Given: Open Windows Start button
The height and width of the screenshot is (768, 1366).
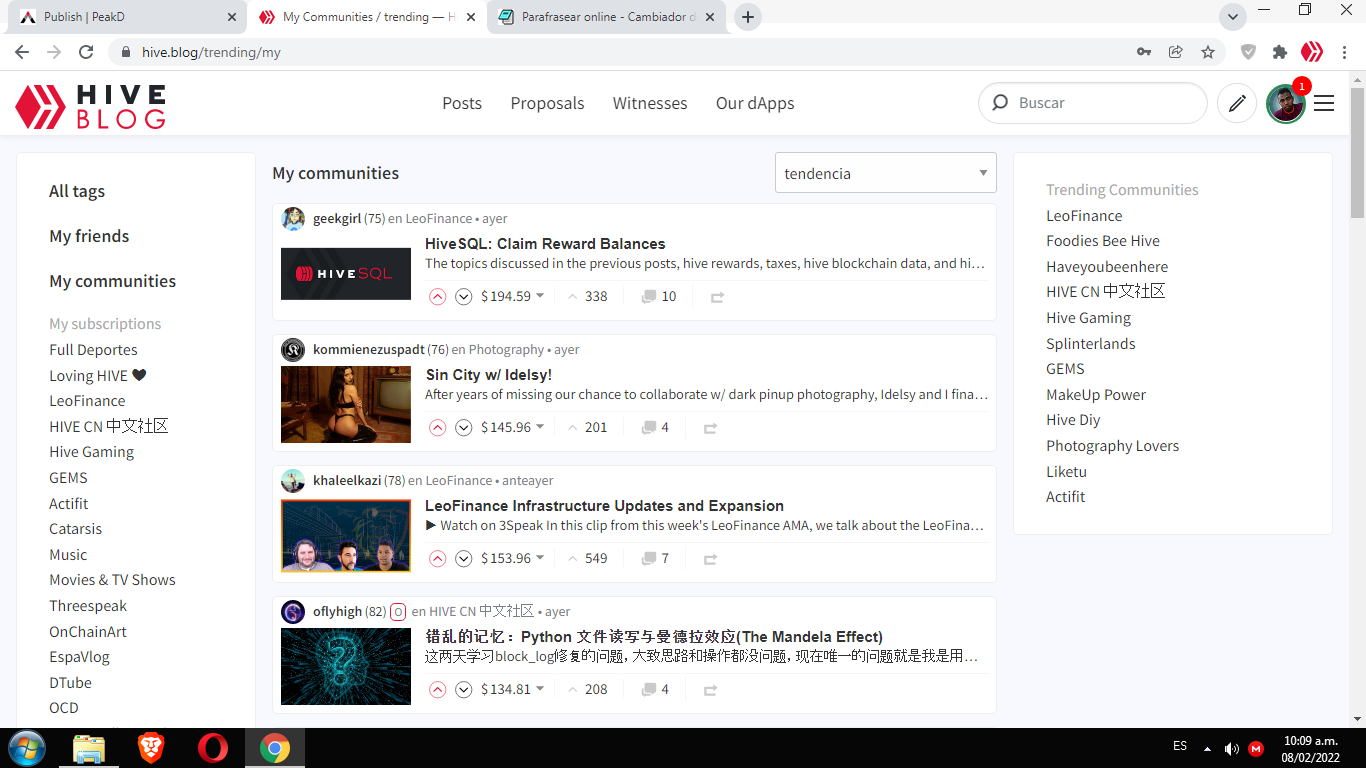Looking at the screenshot, I should point(27,748).
